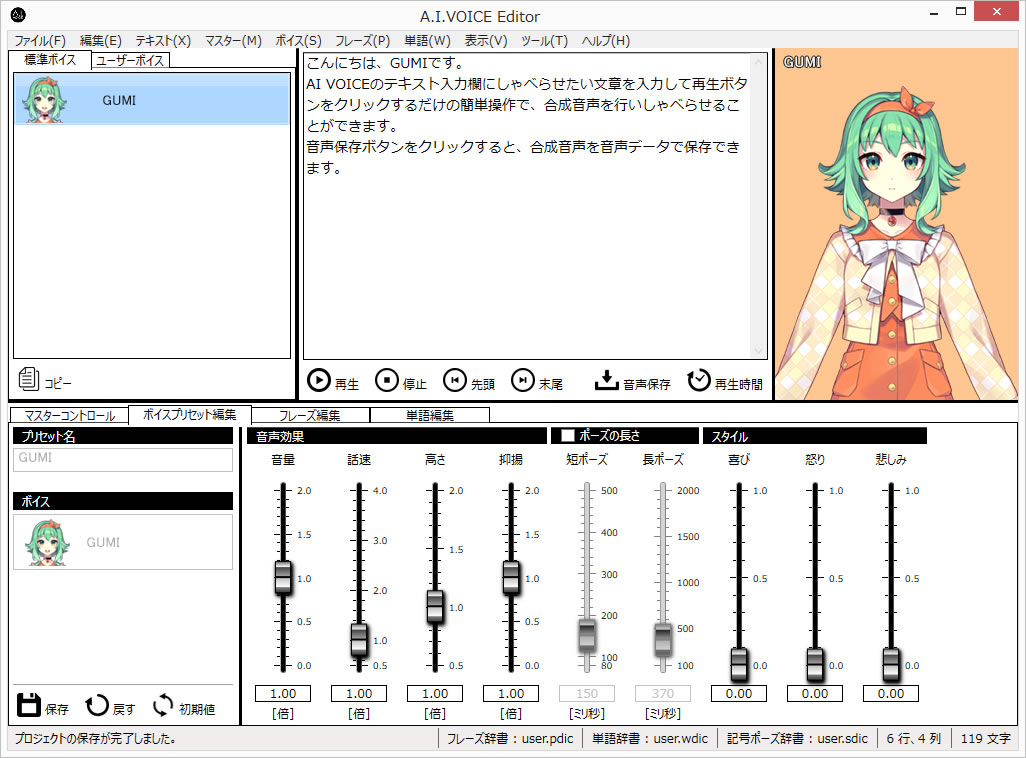1026x758 pixels.
Task: Click the 初期値 reset icon
Action: coord(163,705)
